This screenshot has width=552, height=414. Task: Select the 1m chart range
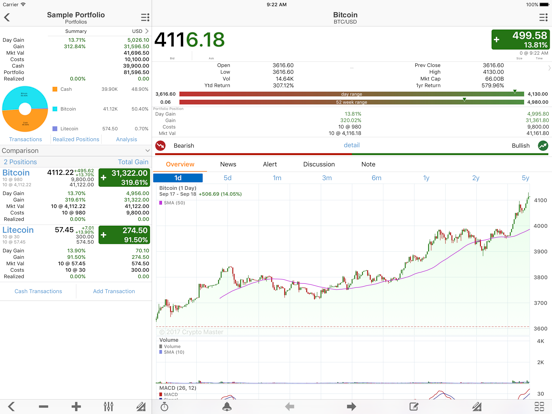pos(277,178)
